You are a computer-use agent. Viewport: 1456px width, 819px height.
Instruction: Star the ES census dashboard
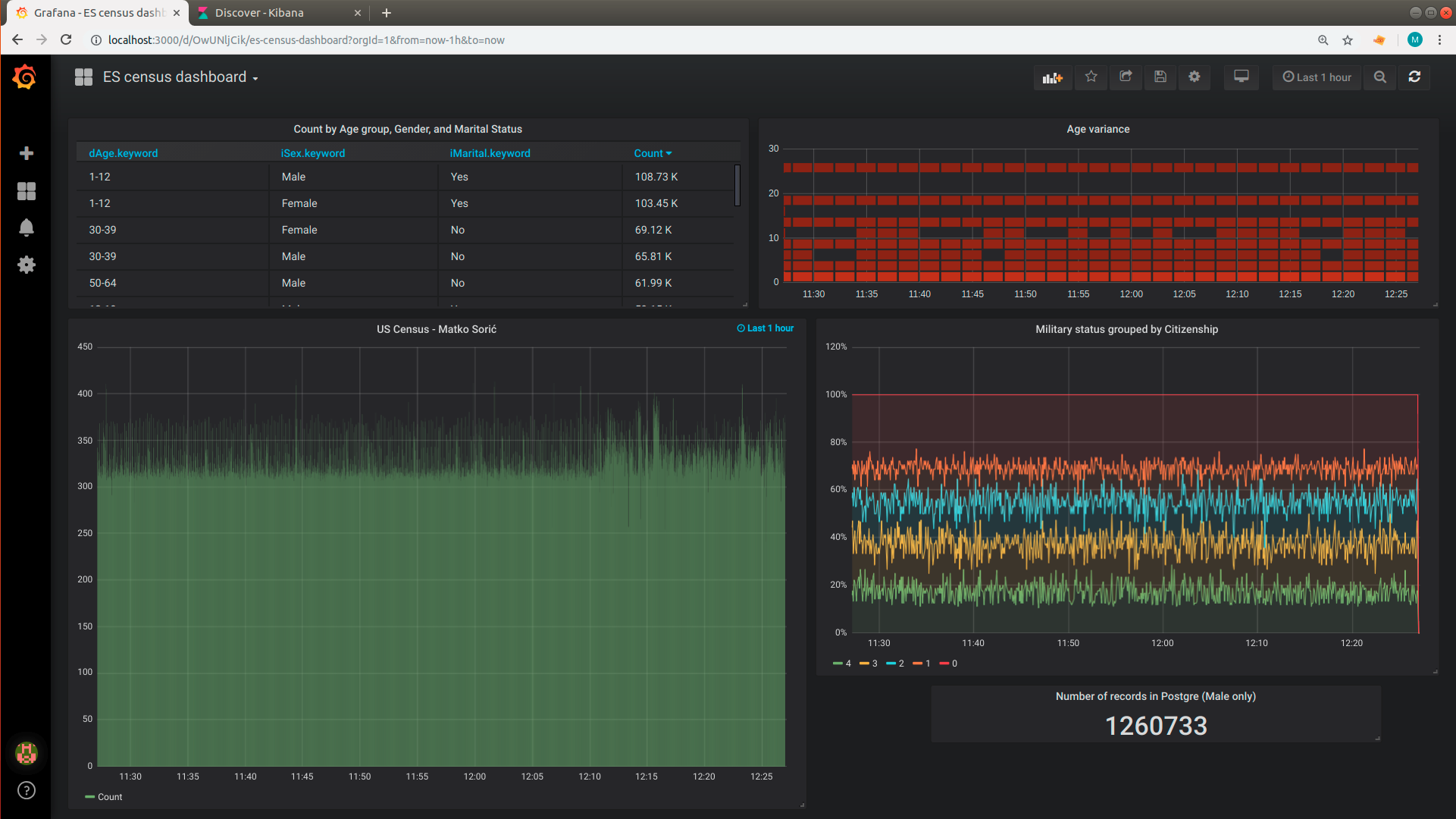pos(1091,77)
